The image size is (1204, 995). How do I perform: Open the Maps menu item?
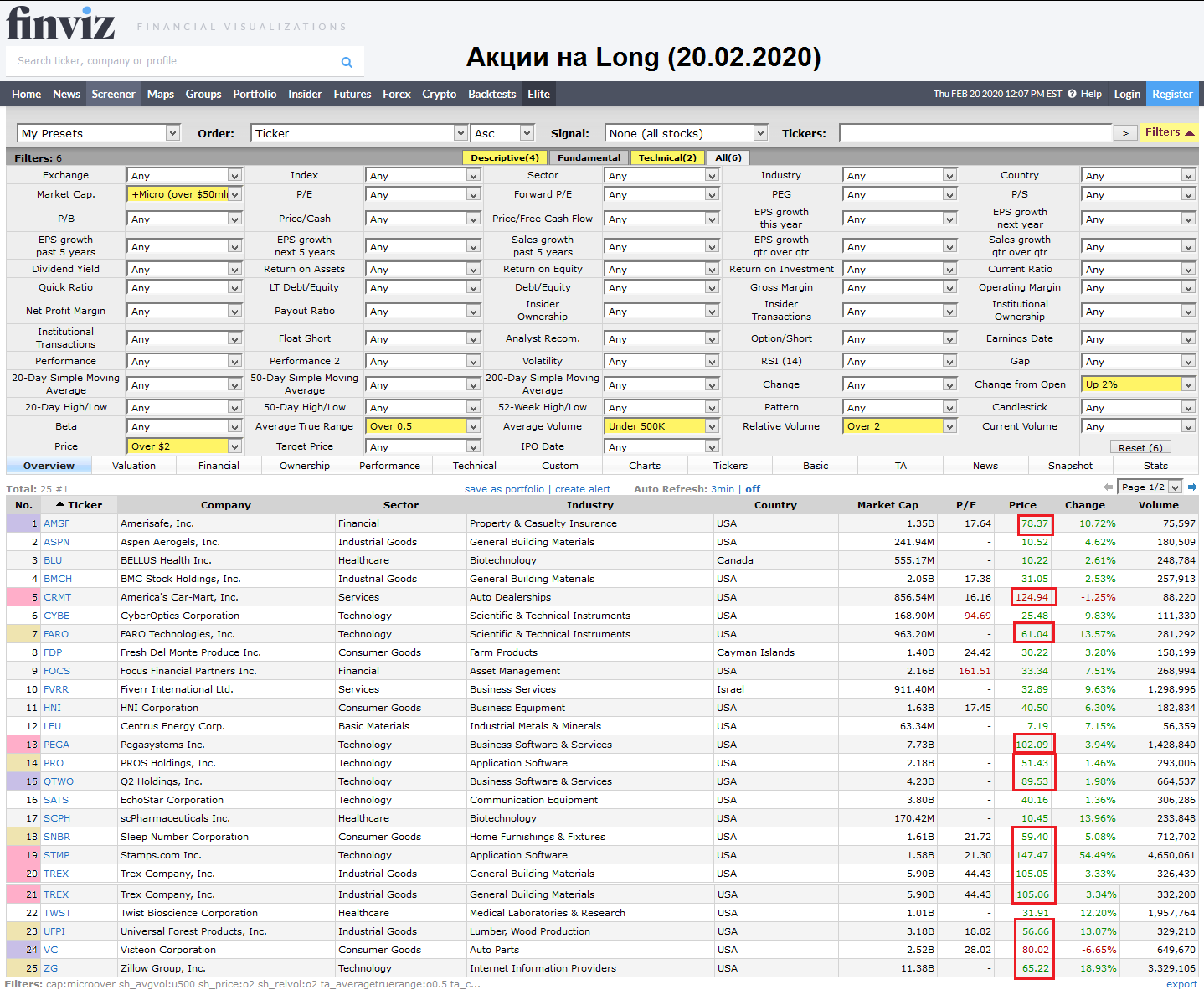click(x=161, y=94)
